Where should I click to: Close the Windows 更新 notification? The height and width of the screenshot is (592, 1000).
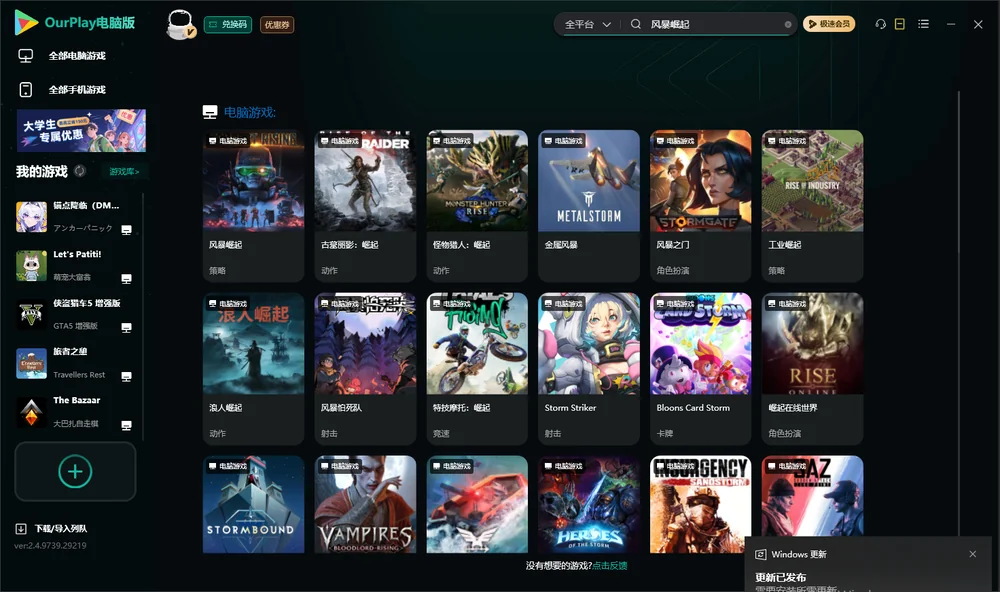point(973,554)
